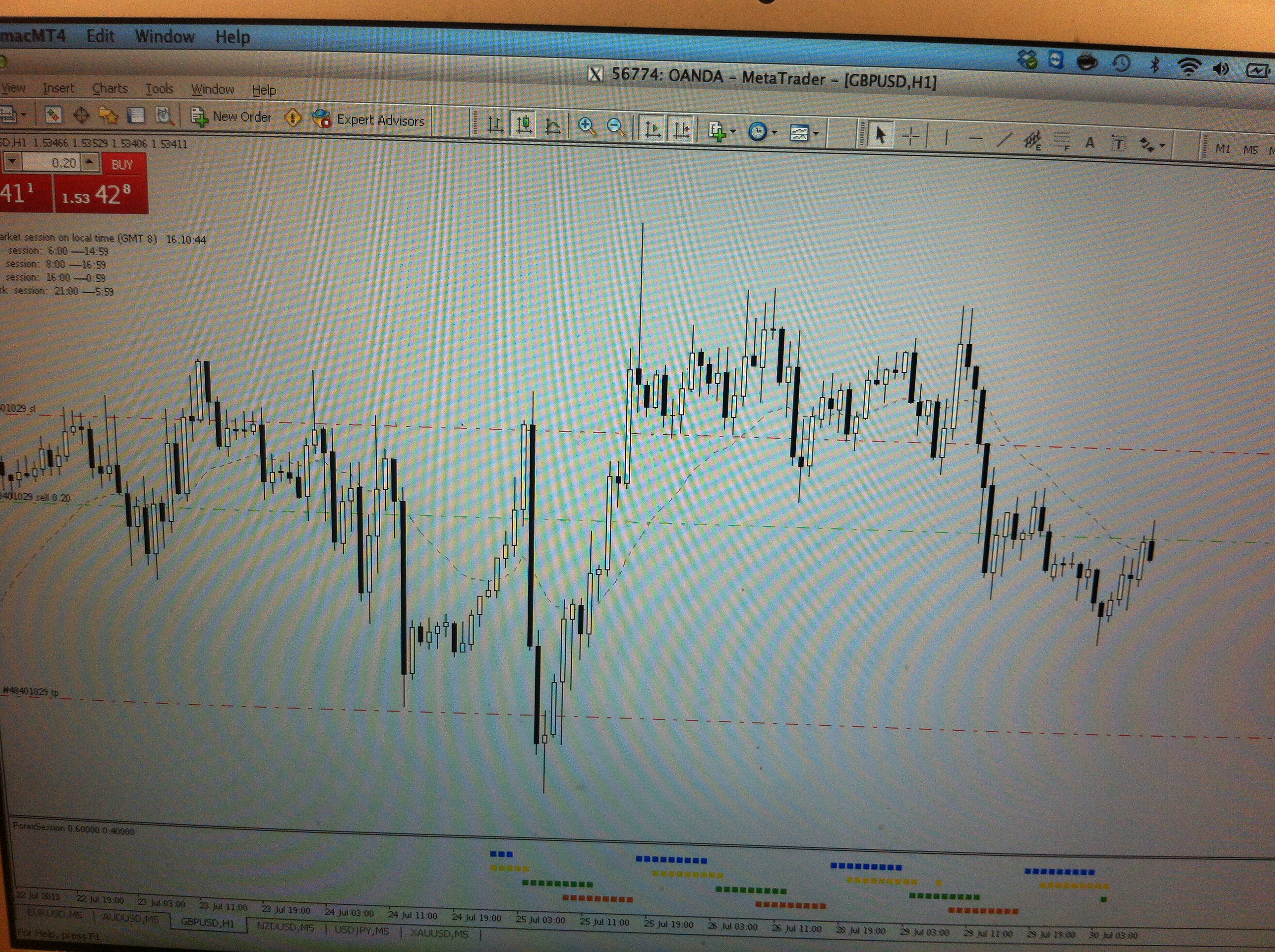Select the horizontal line tool

point(975,138)
